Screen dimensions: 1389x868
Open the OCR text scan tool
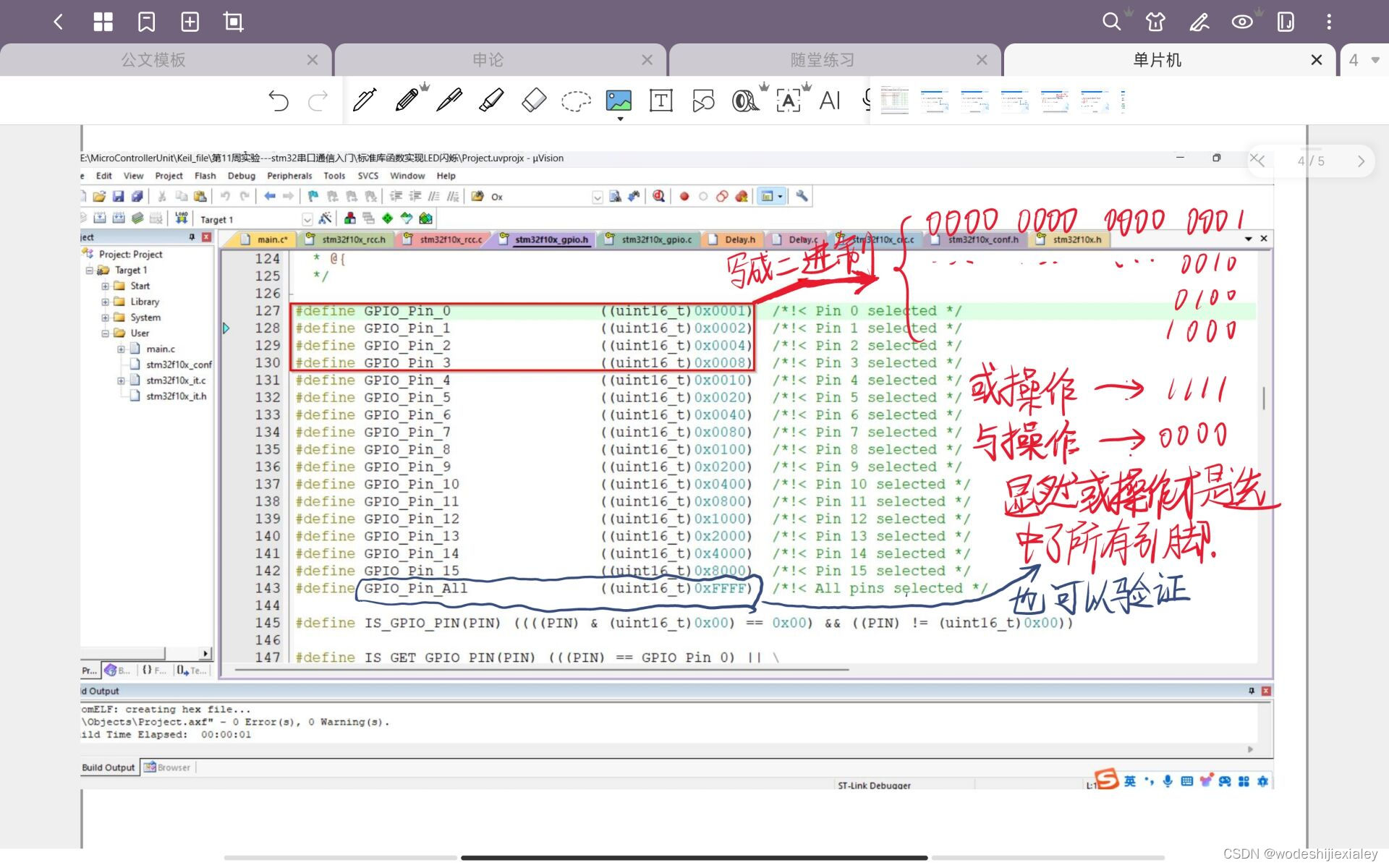[789, 100]
